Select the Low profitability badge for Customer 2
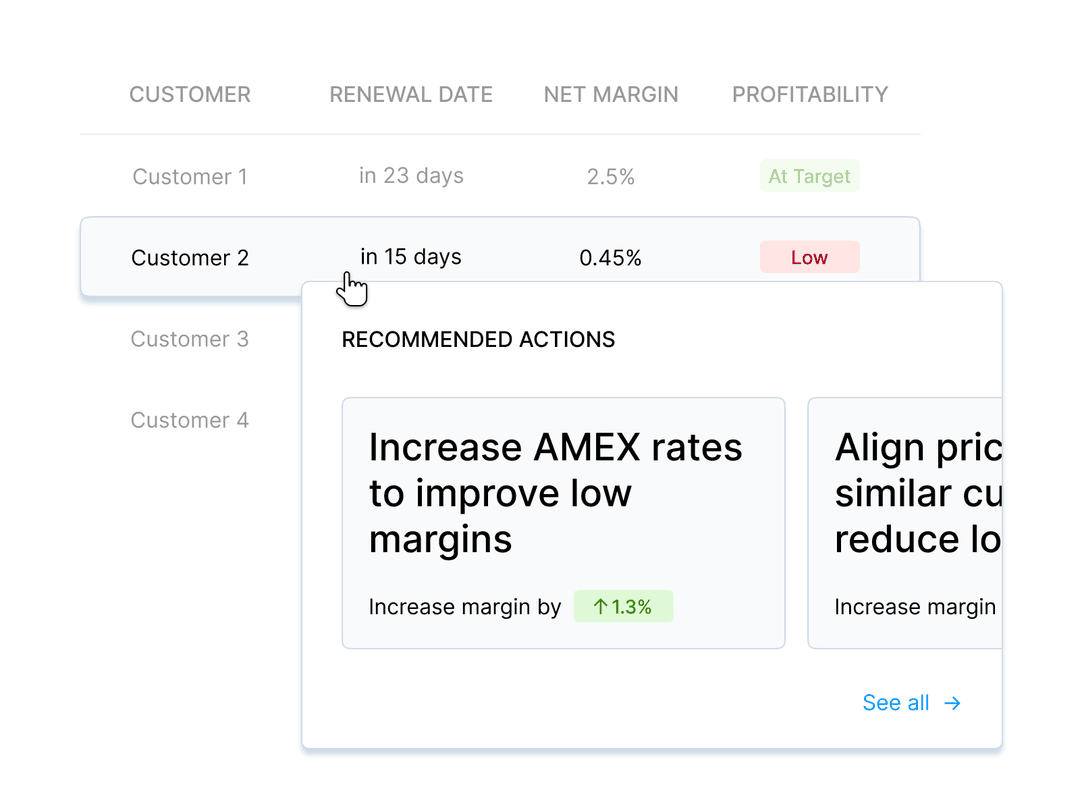Screen dimensions: 1080x810 pos(809,257)
